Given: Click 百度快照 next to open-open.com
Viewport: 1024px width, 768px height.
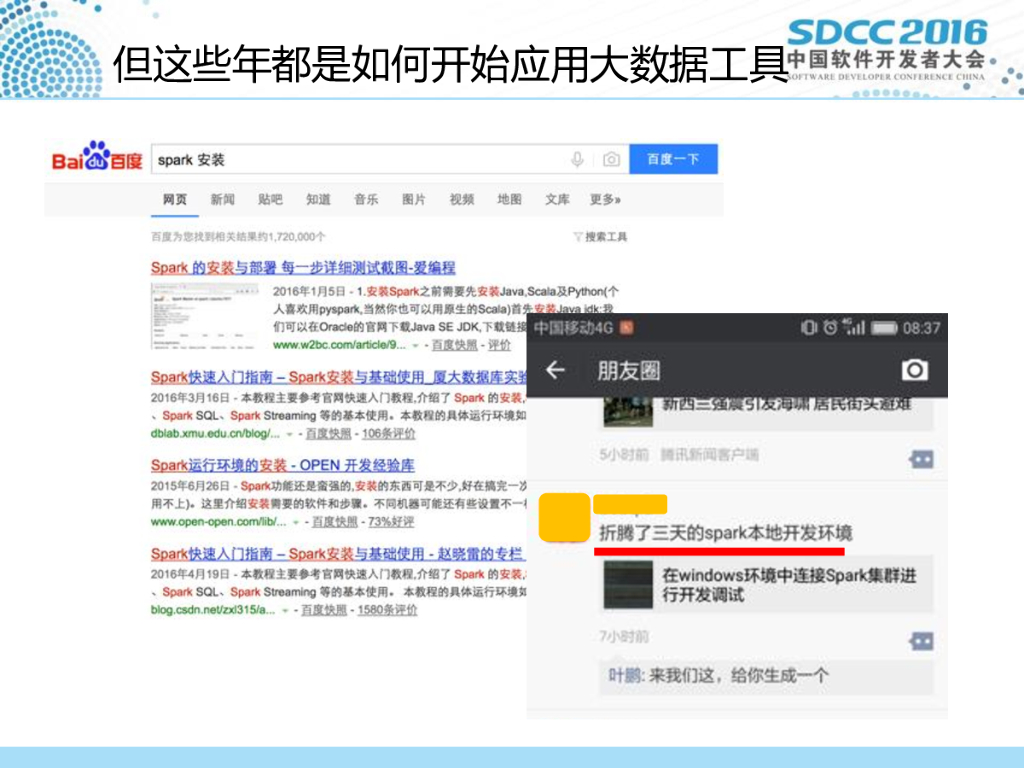Looking at the screenshot, I should 335,522.
